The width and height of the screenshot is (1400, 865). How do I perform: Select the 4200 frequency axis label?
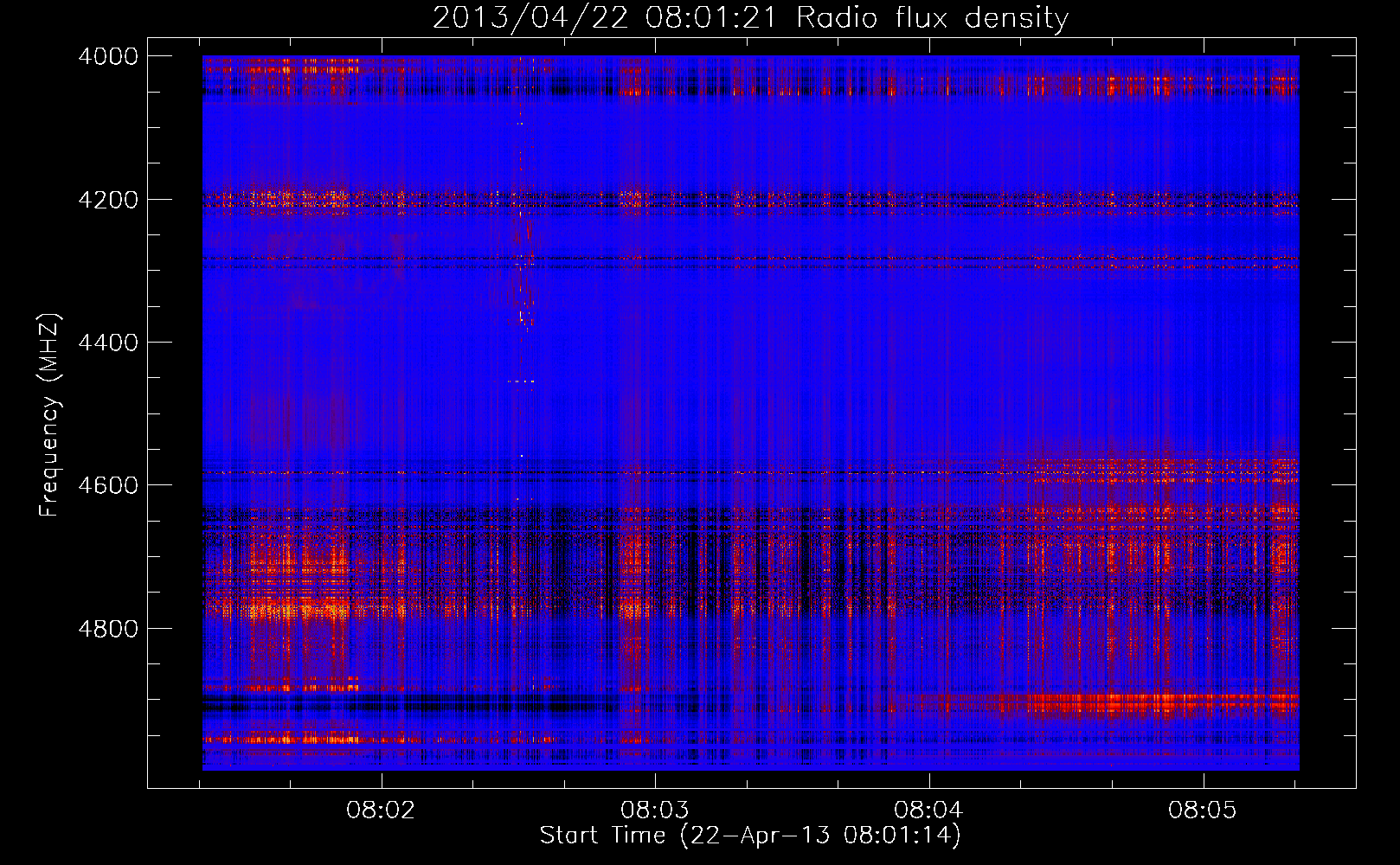(108, 200)
